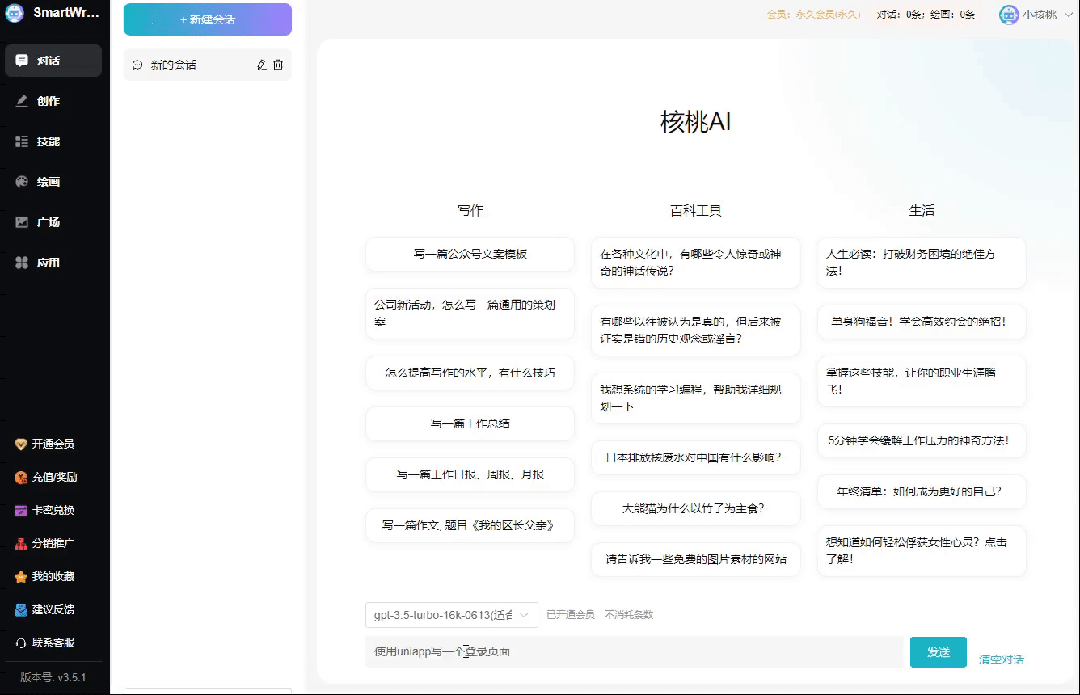Rename 新的会话 with the edit pencil icon
1080x695 pixels.
click(x=262, y=65)
